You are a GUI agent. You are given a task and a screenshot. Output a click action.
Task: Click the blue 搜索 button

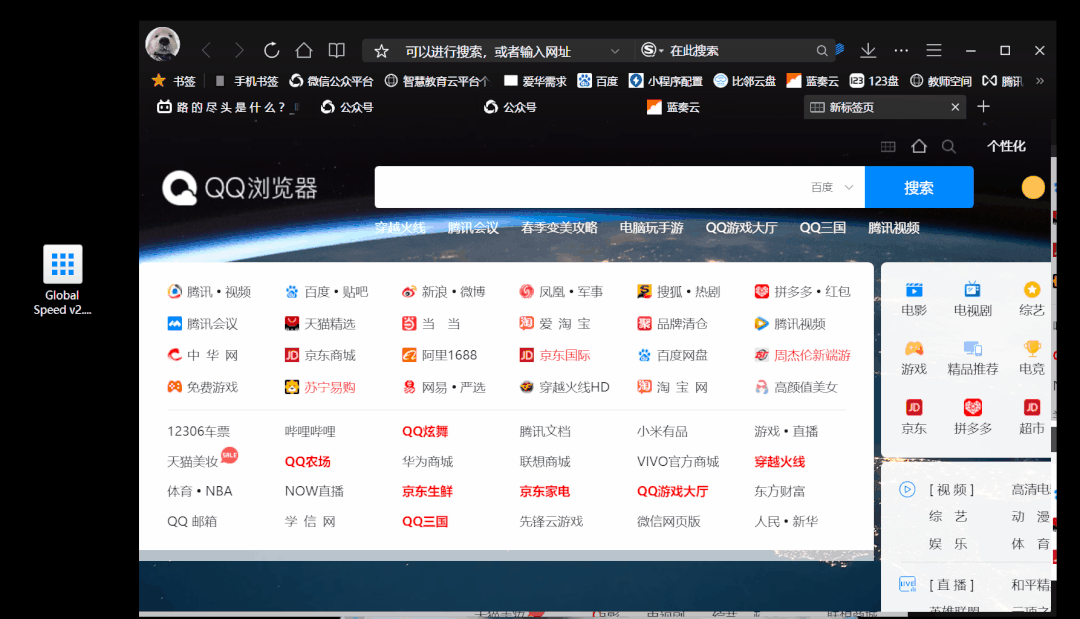click(919, 187)
